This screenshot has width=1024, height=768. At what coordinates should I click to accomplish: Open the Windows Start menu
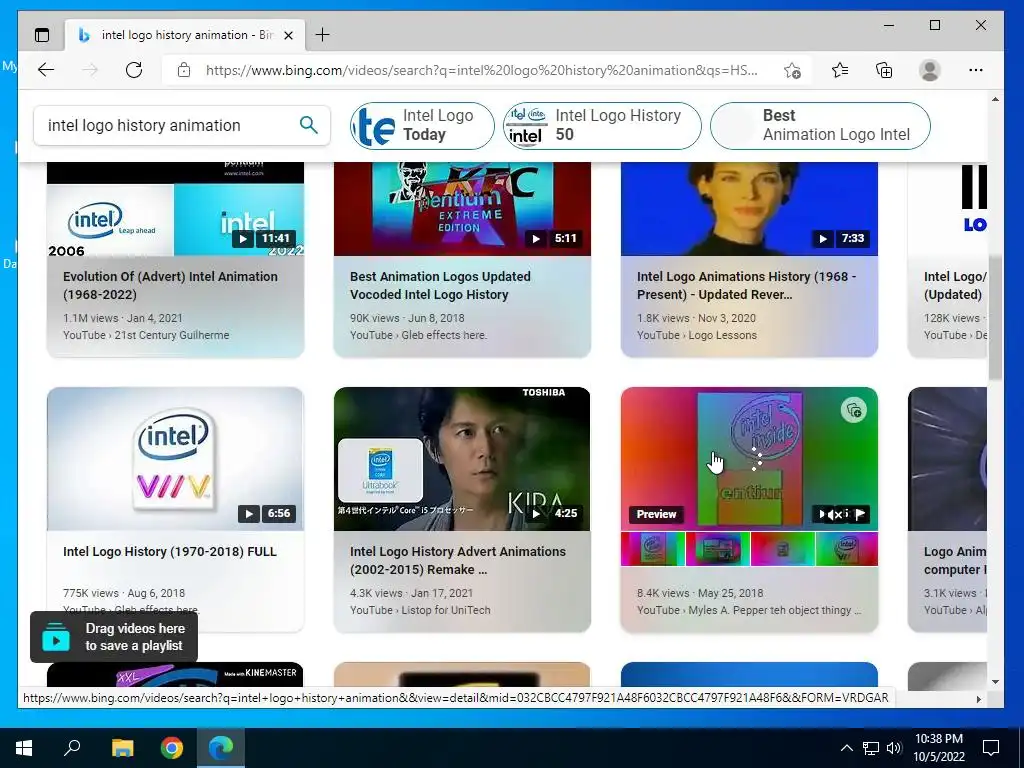pyautogui.click(x=24, y=748)
